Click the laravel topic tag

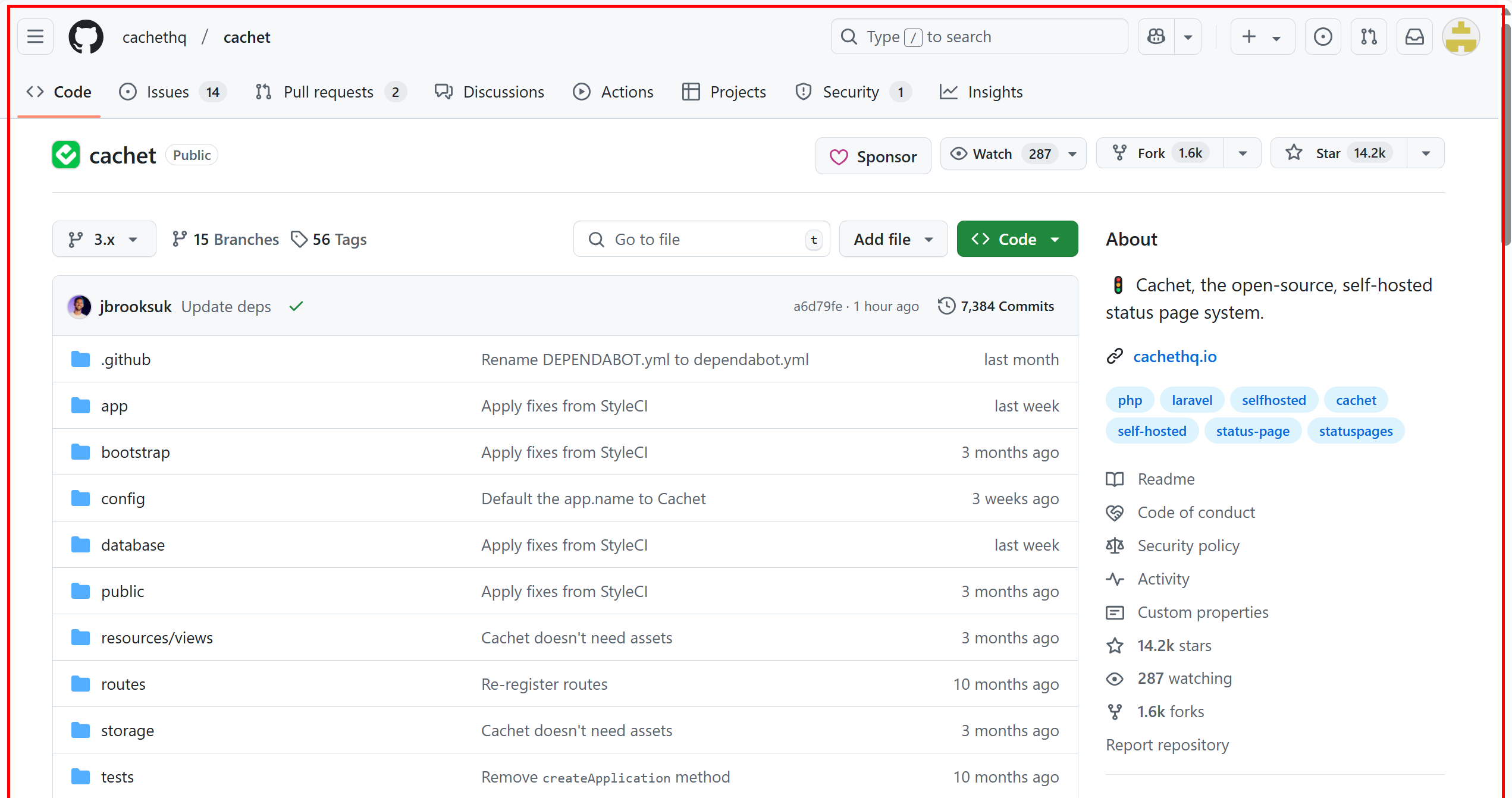(1191, 400)
